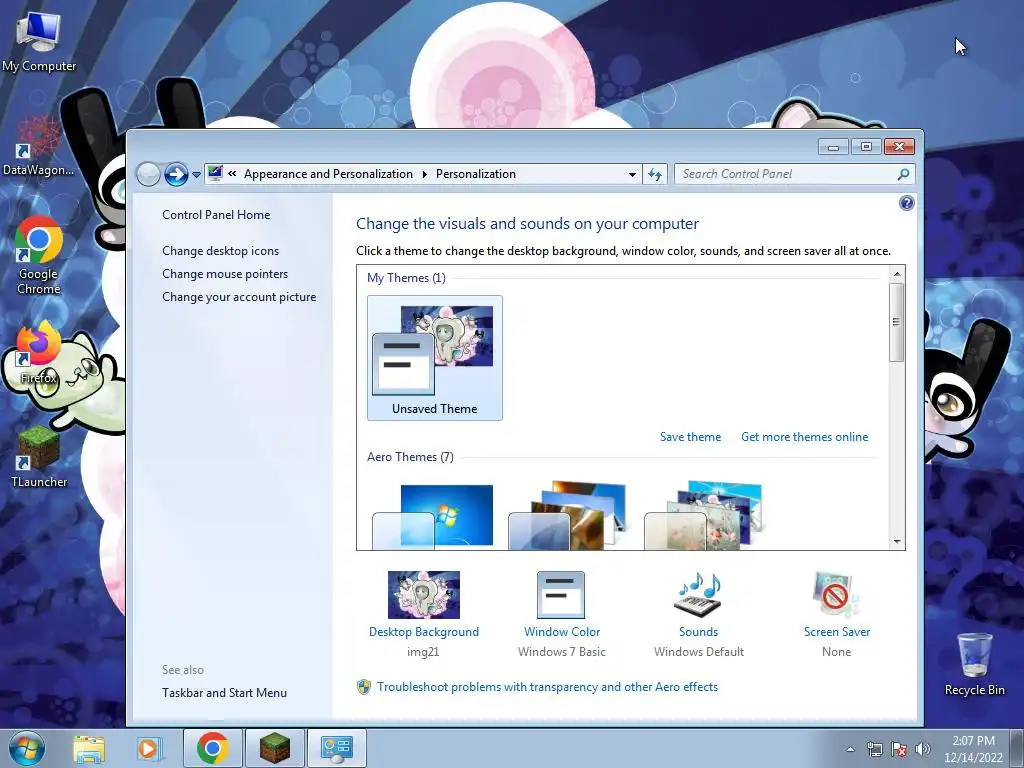Viewport: 1024px width, 768px height.
Task: Click Change your account picture link
Action: tap(238, 296)
